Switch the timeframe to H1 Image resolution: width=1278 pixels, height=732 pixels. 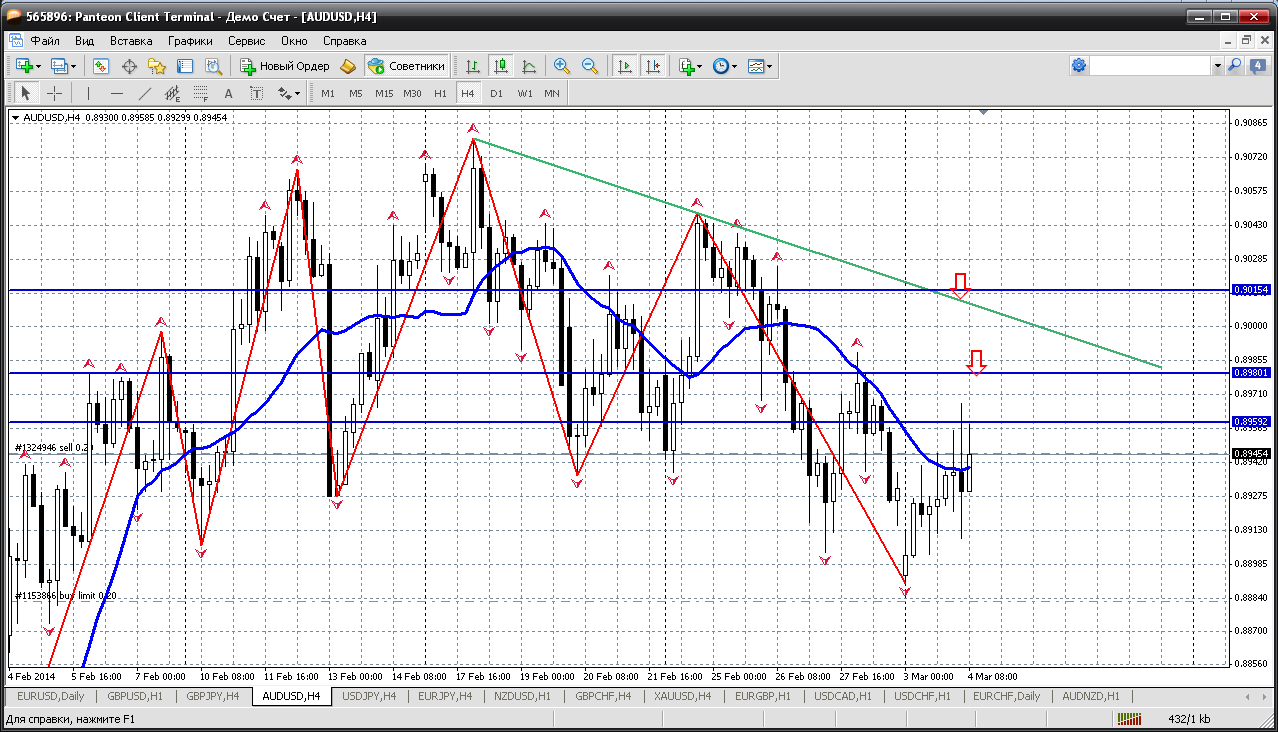[440, 93]
